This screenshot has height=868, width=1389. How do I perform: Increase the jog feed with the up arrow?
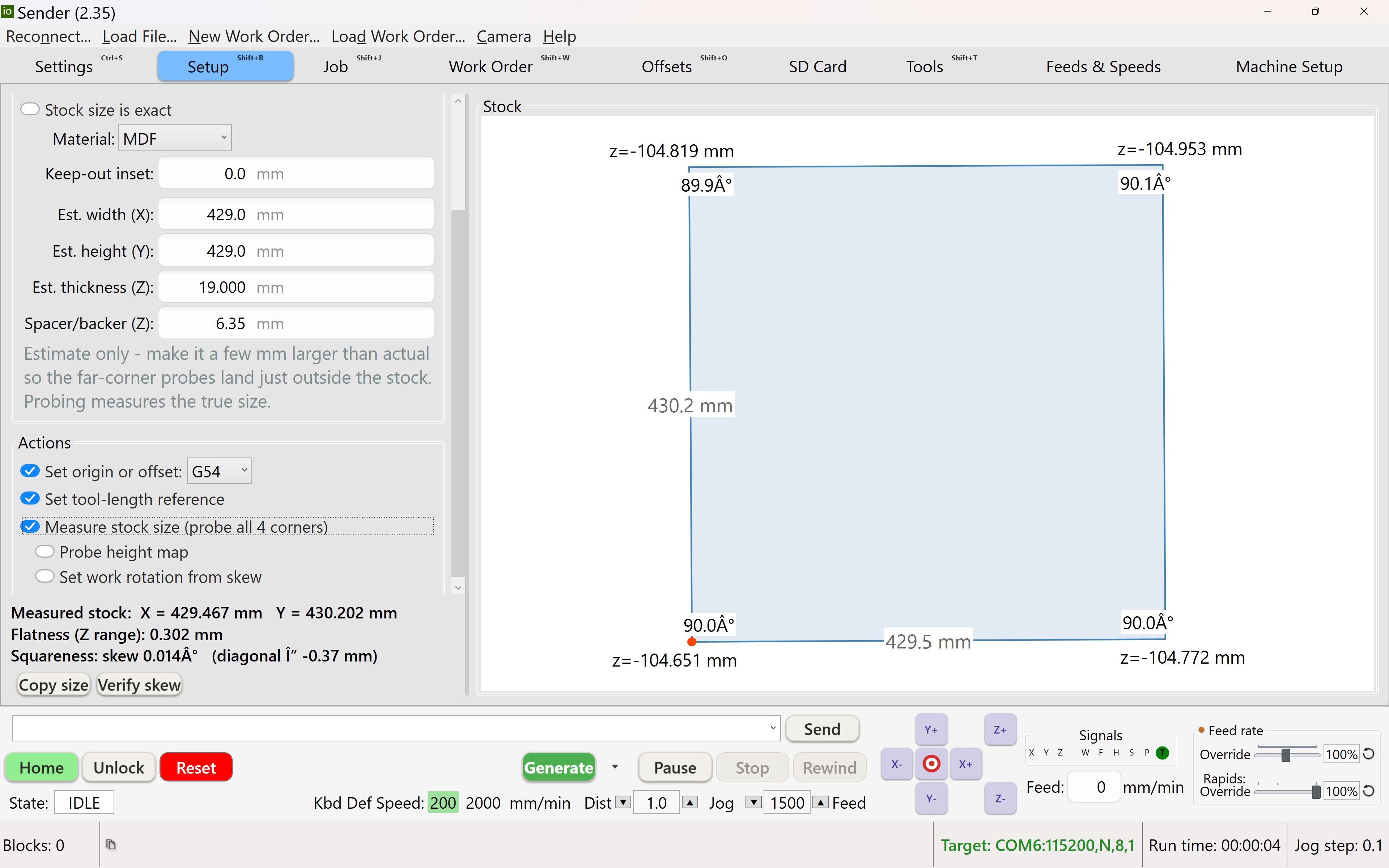click(x=821, y=802)
